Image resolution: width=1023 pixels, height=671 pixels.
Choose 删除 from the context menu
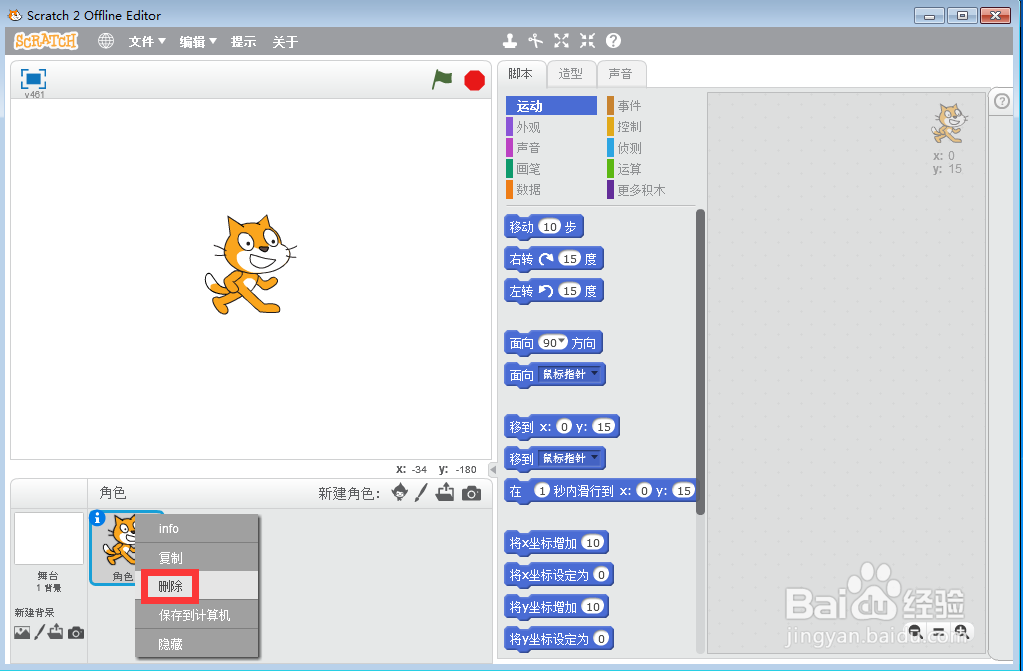click(170, 586)
